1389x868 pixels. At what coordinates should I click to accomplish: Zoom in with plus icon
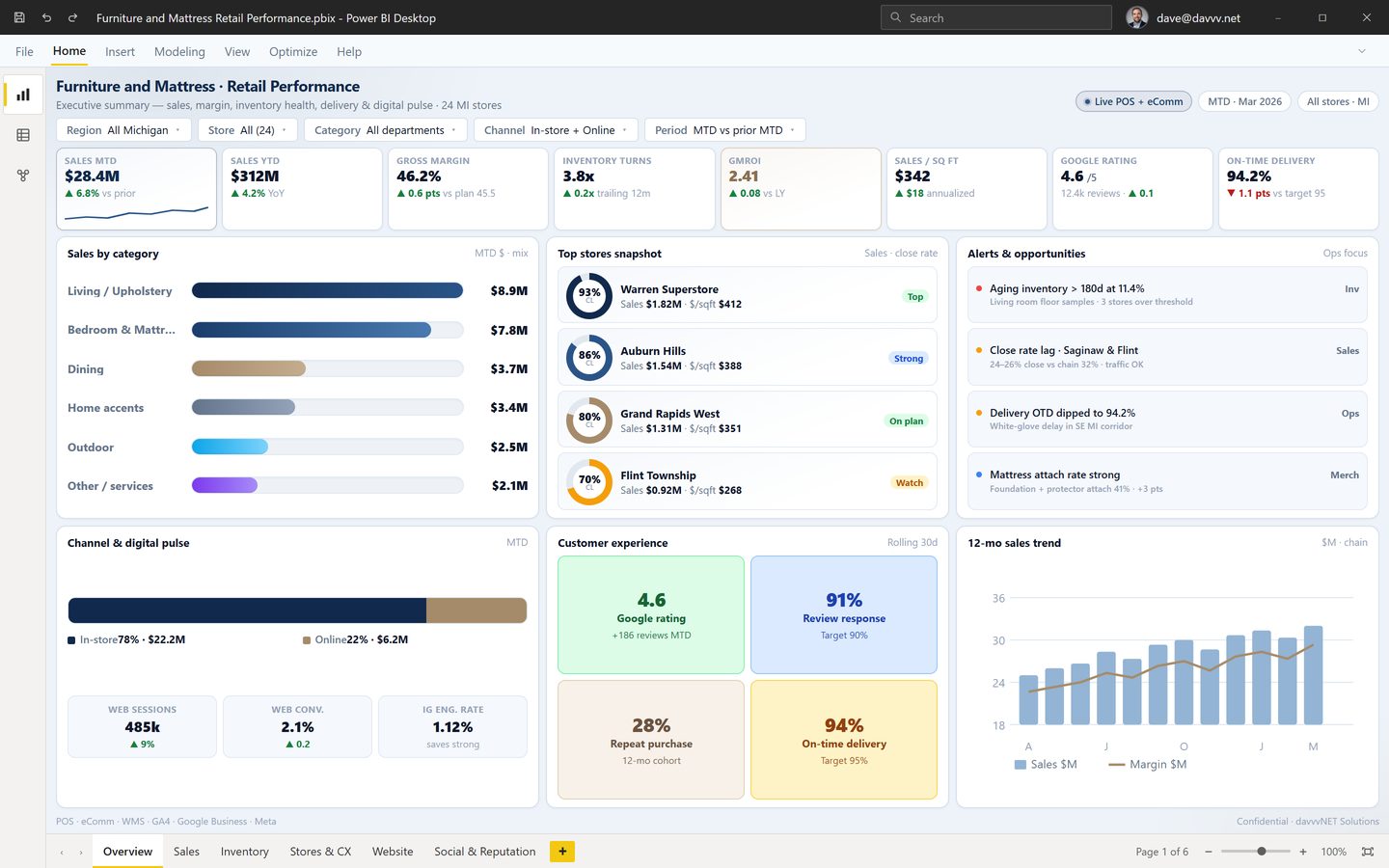pyautogui.click(x=1303, y=852)
